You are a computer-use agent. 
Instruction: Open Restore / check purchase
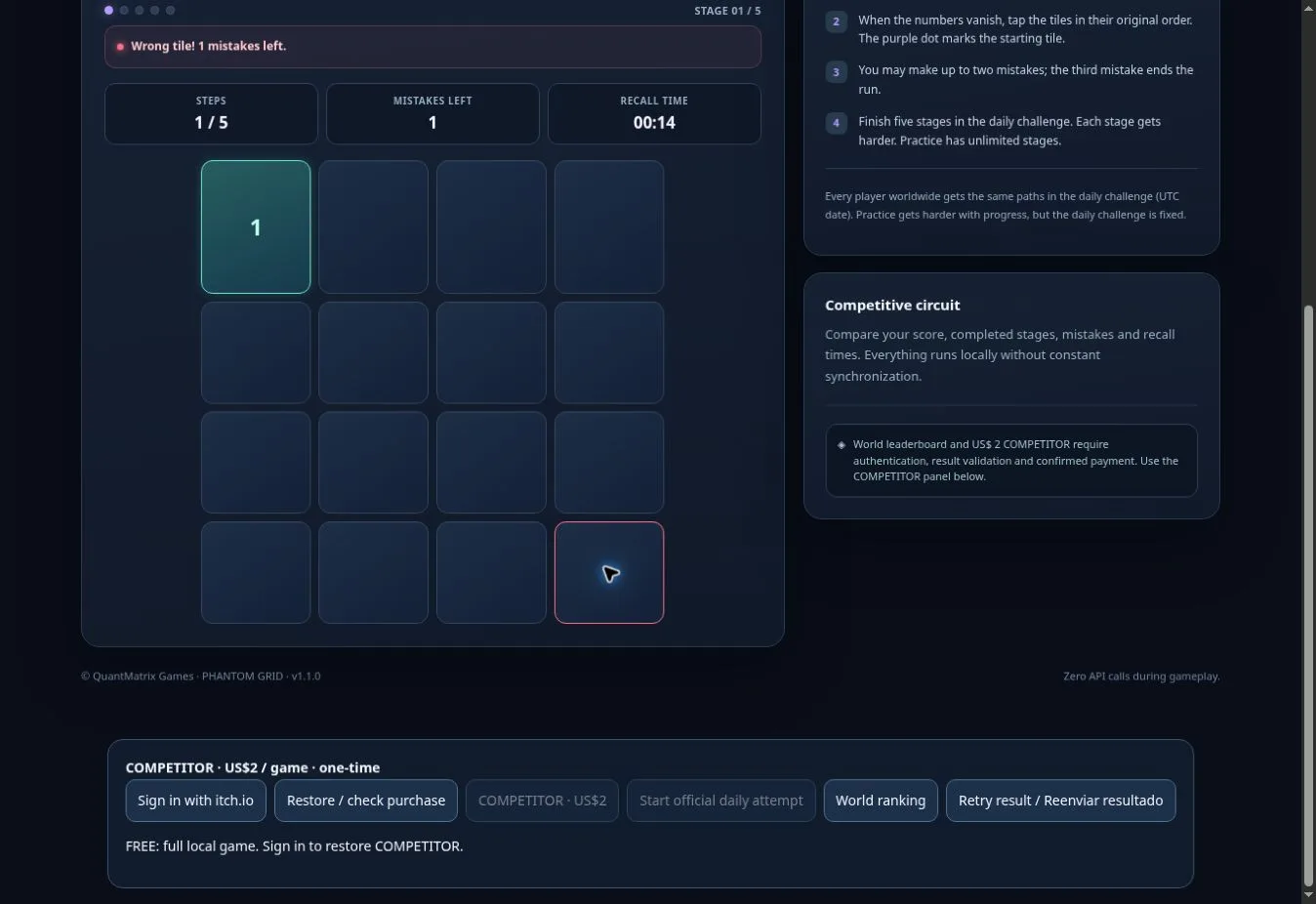(x=366, y=801)
